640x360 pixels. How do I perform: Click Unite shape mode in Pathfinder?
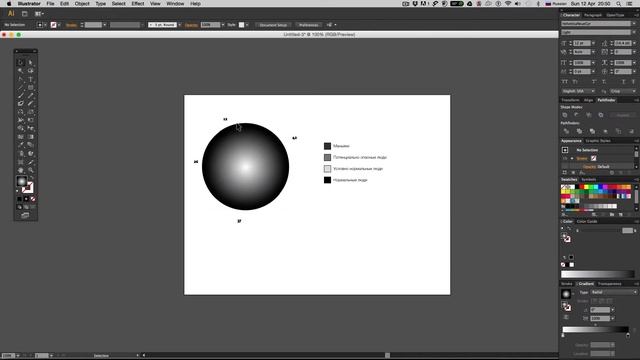point(565,115)
